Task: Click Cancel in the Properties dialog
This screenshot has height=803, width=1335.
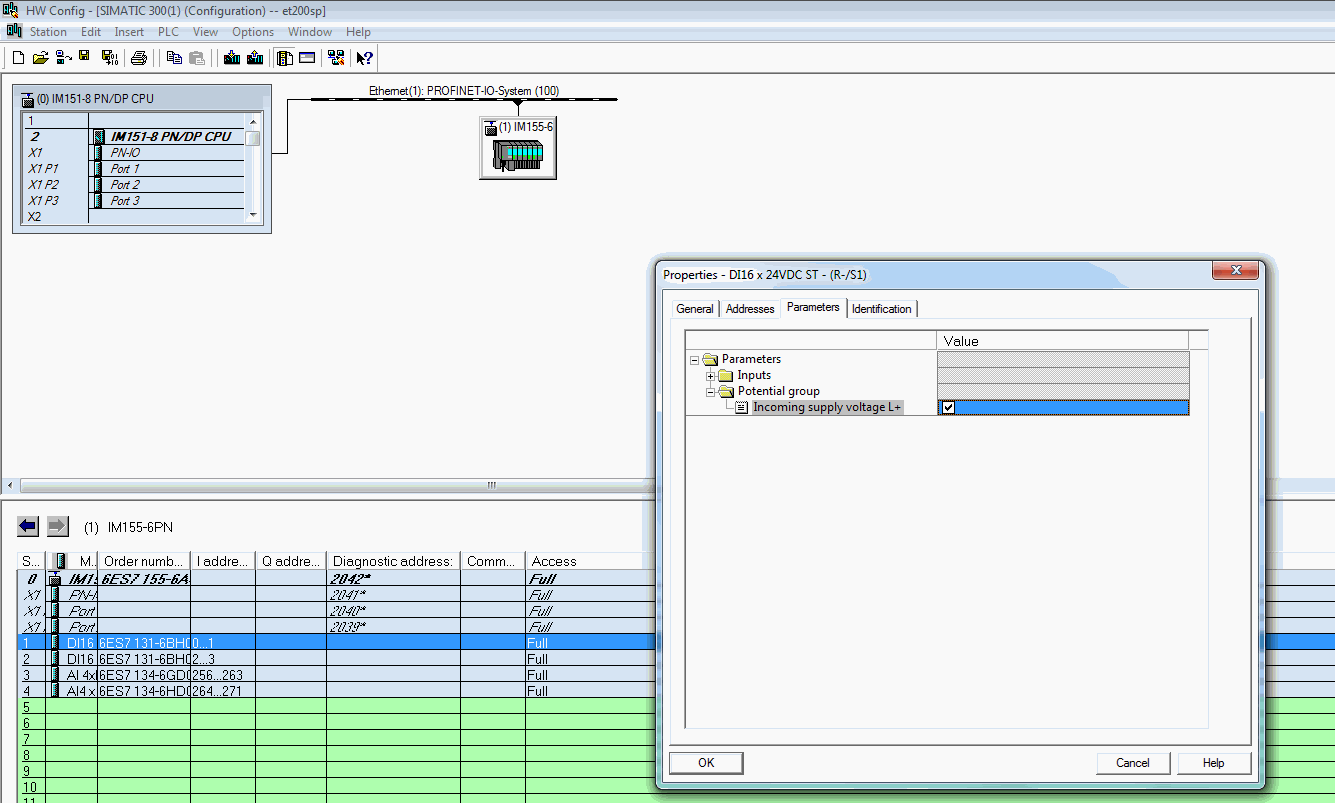Action: [x=1133, y=763]
